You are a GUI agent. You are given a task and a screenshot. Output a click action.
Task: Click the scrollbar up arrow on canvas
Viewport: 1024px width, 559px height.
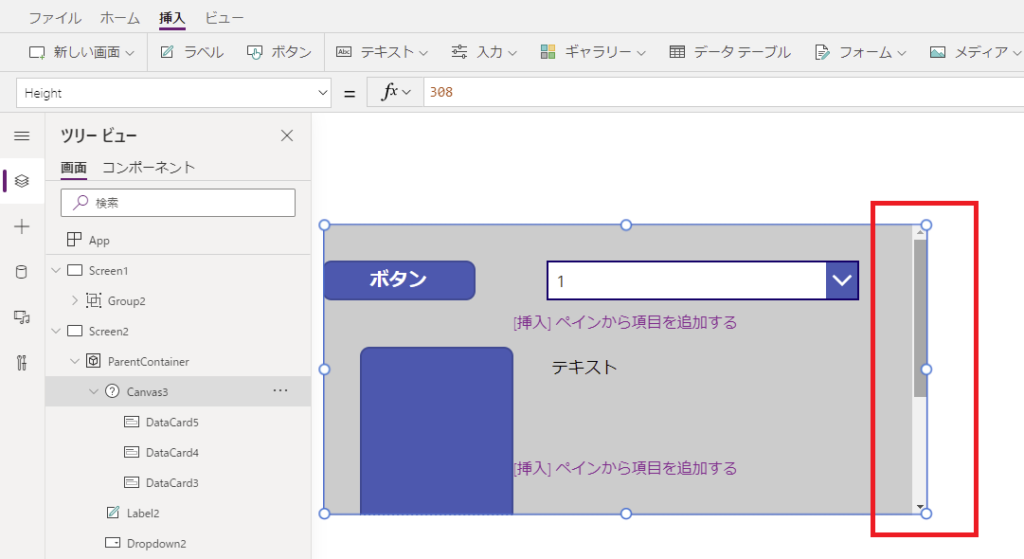pos(920,232)
